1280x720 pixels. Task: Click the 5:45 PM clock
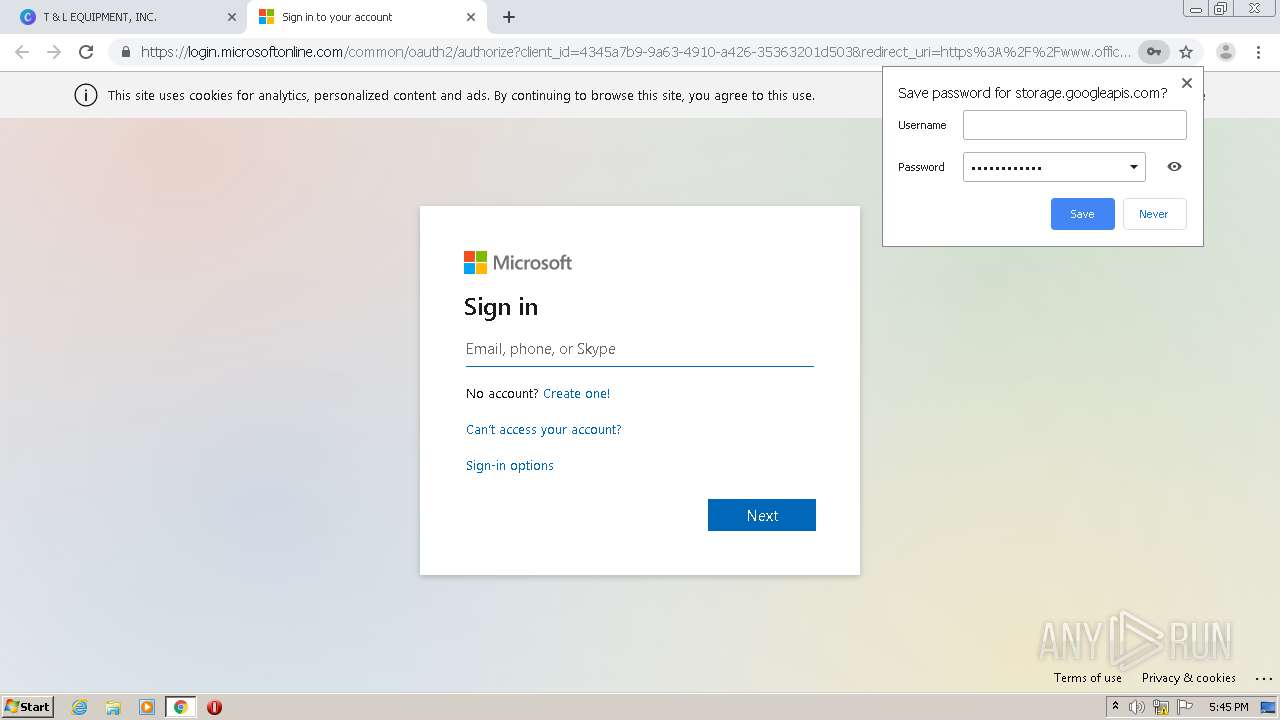(1228, 707)
